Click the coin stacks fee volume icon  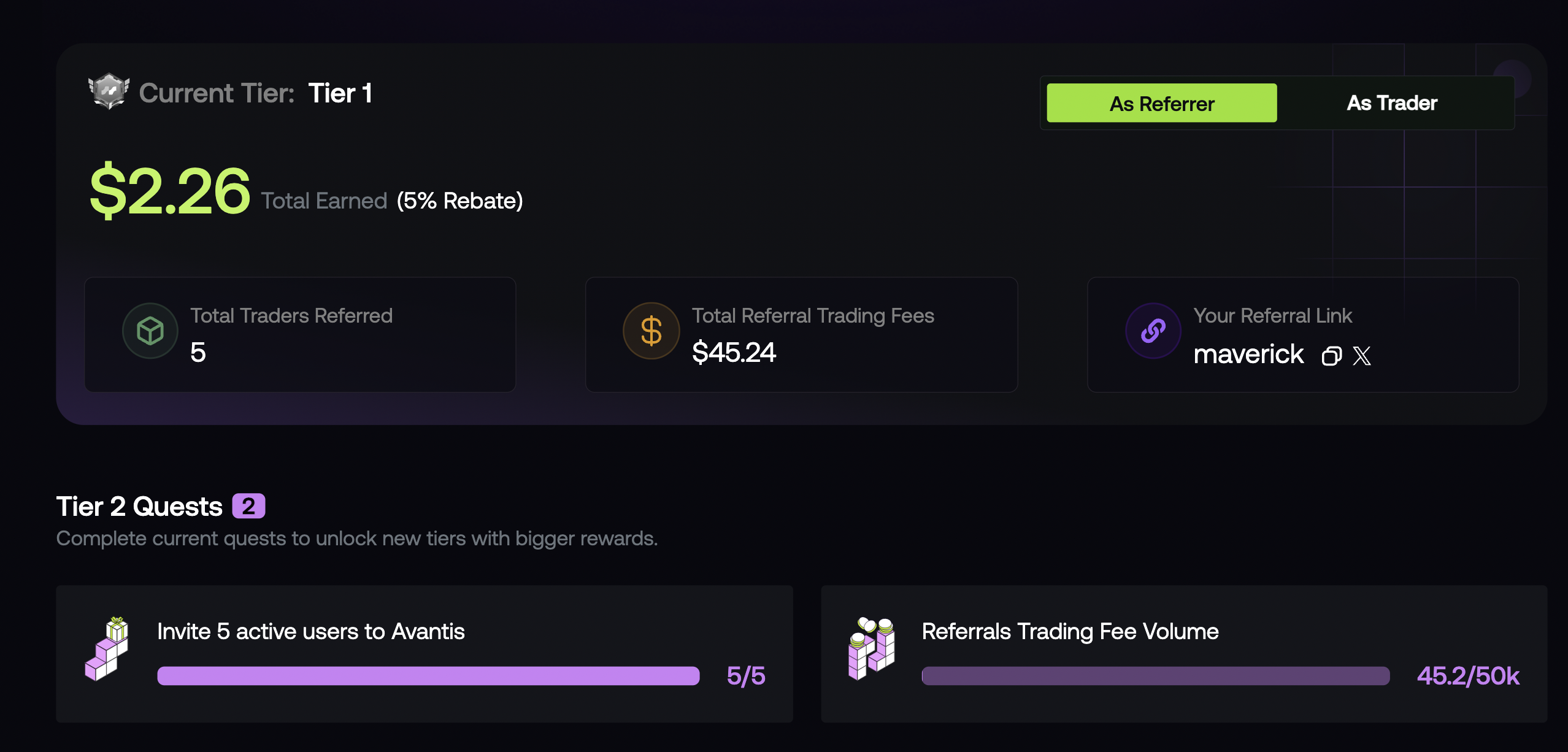[872, 649]
